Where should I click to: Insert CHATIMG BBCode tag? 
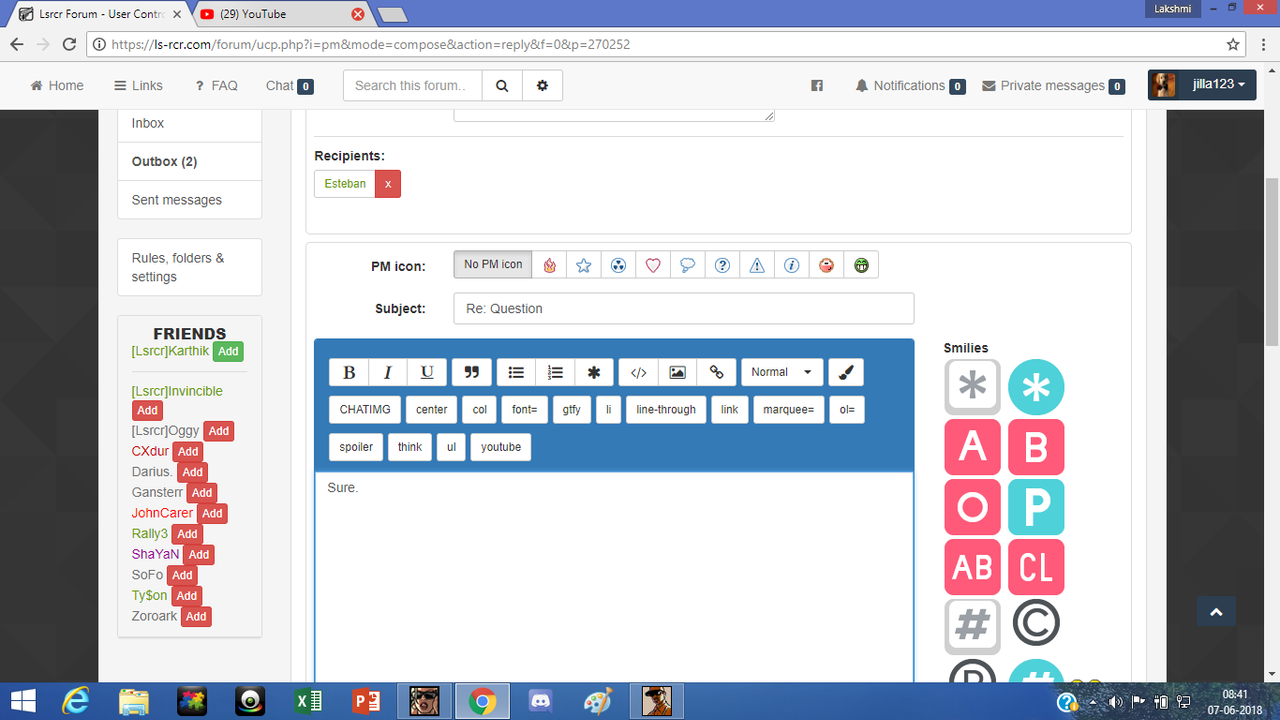coord(365,410)
